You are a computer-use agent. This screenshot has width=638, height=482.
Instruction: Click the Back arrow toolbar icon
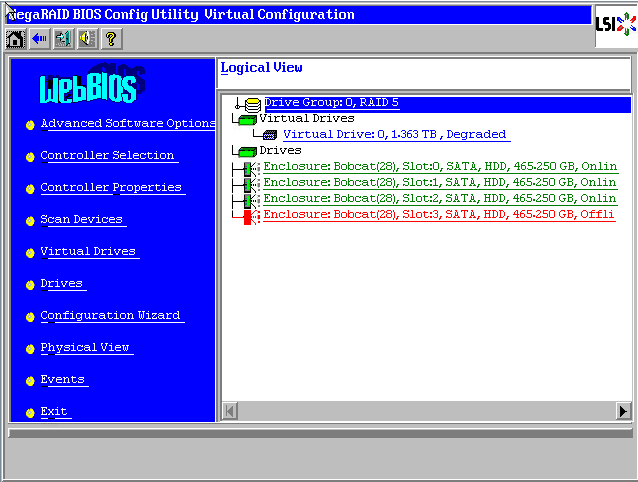[x=39, y=39]
